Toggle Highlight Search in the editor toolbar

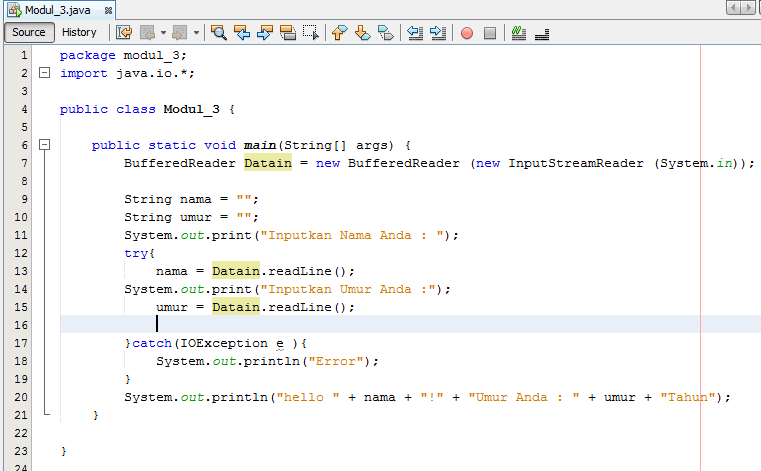point(288,33)
